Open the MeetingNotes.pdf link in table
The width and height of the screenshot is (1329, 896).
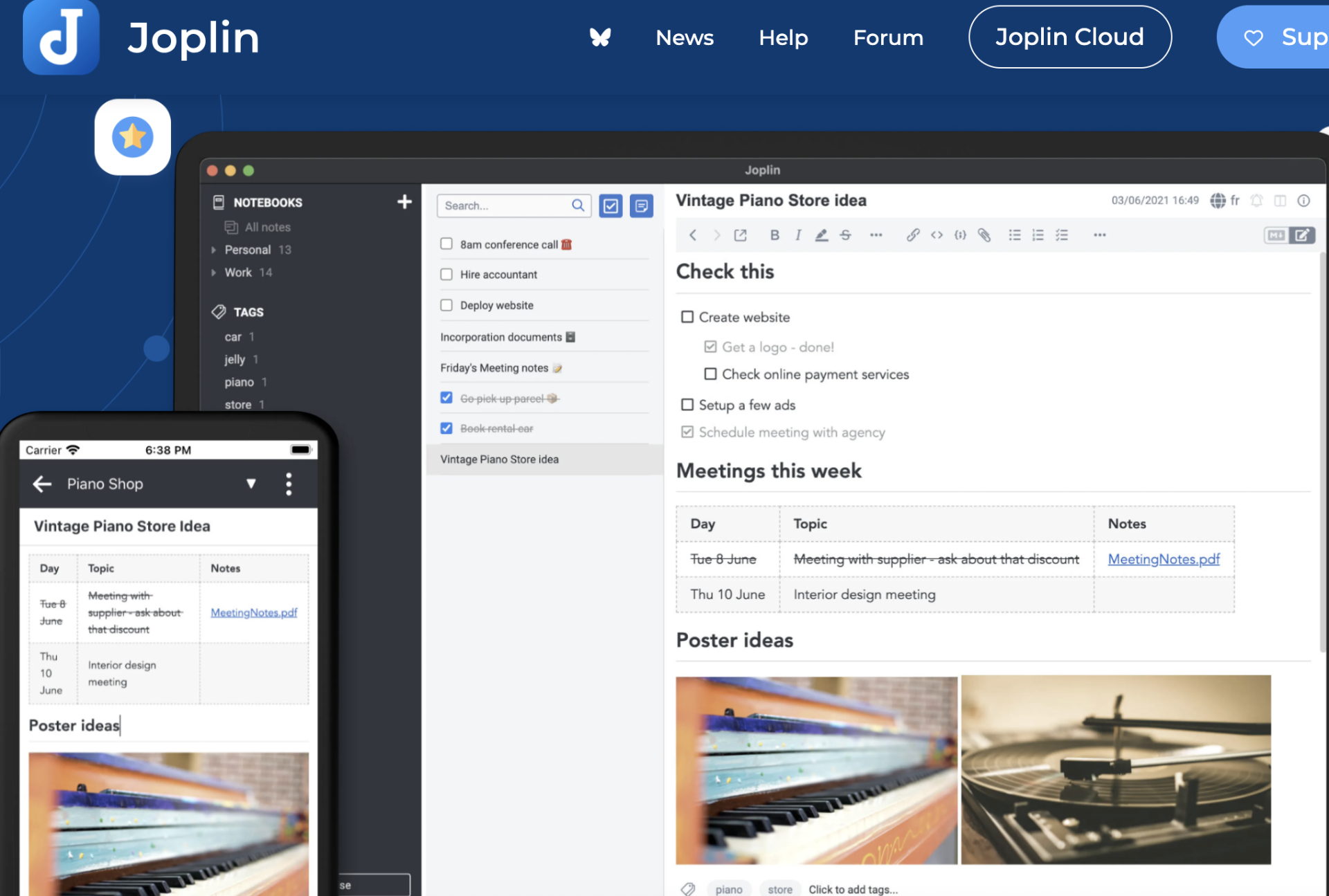[x=1164, y=559]
